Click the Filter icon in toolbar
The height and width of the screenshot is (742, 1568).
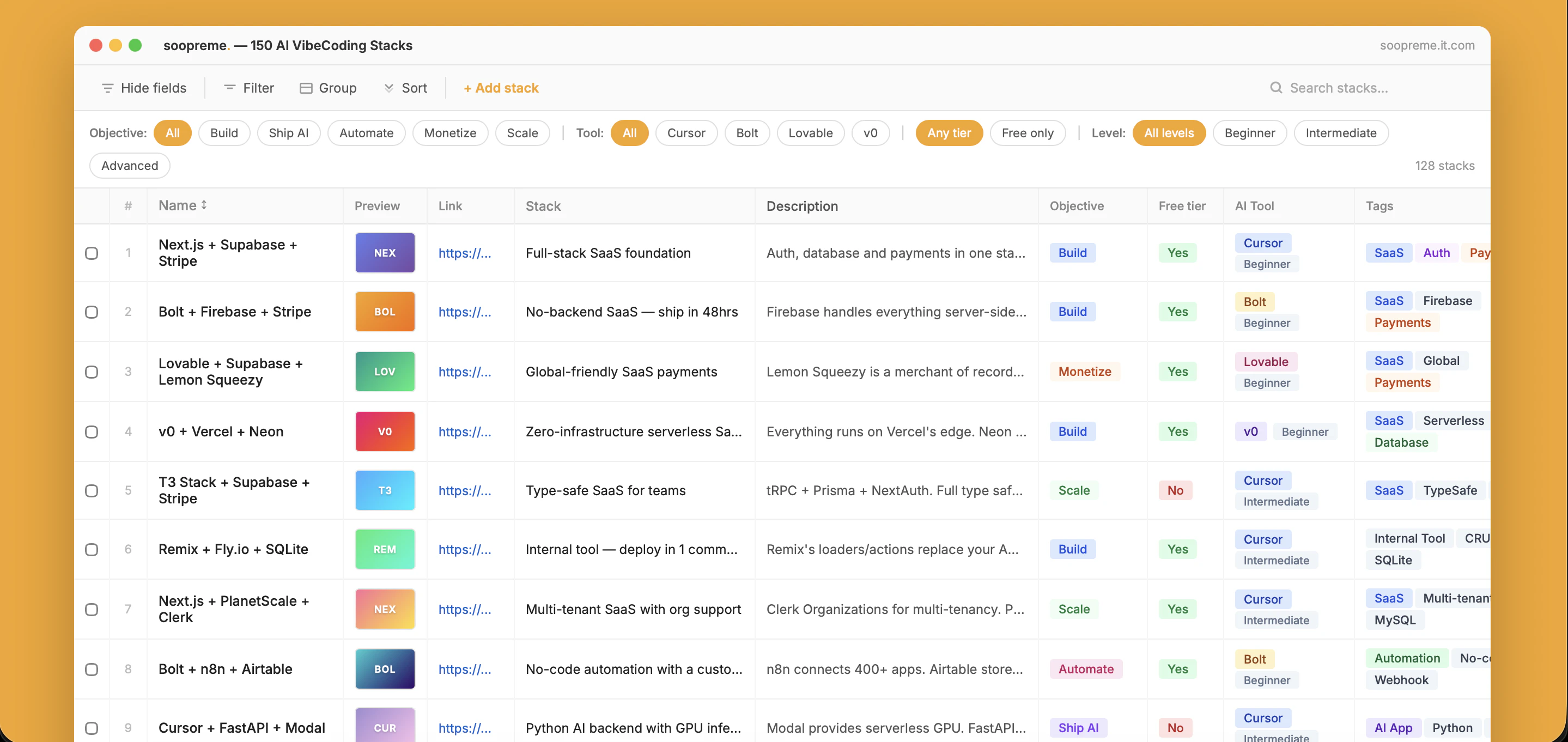point(229,88)
